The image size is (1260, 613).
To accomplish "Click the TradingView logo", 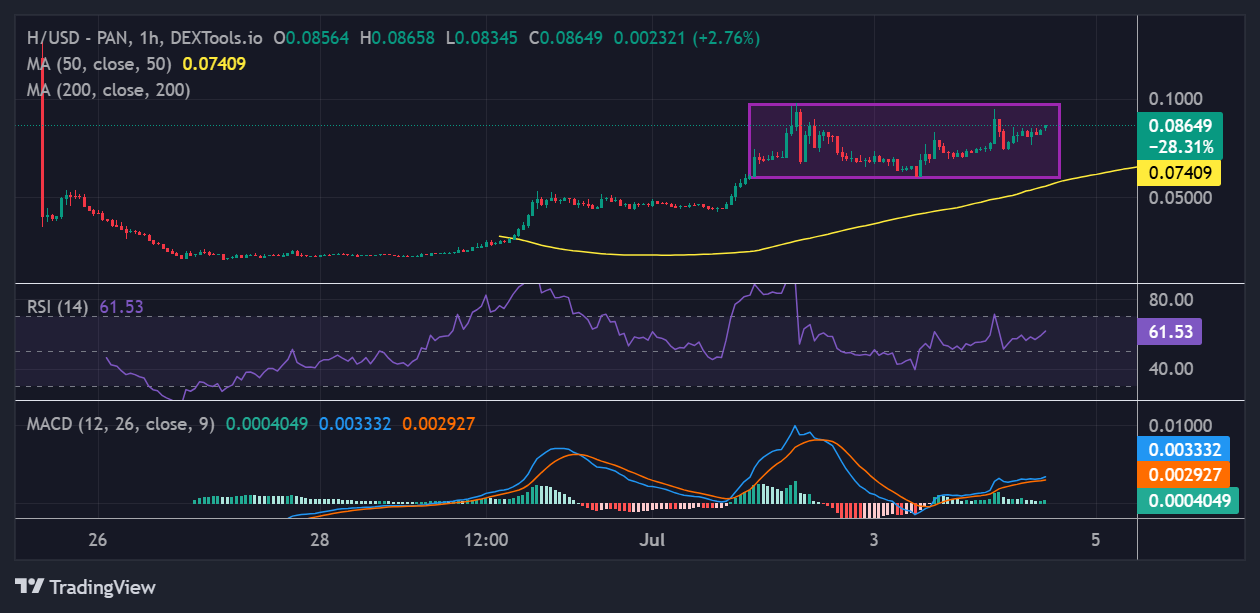I will pos(85,587).
